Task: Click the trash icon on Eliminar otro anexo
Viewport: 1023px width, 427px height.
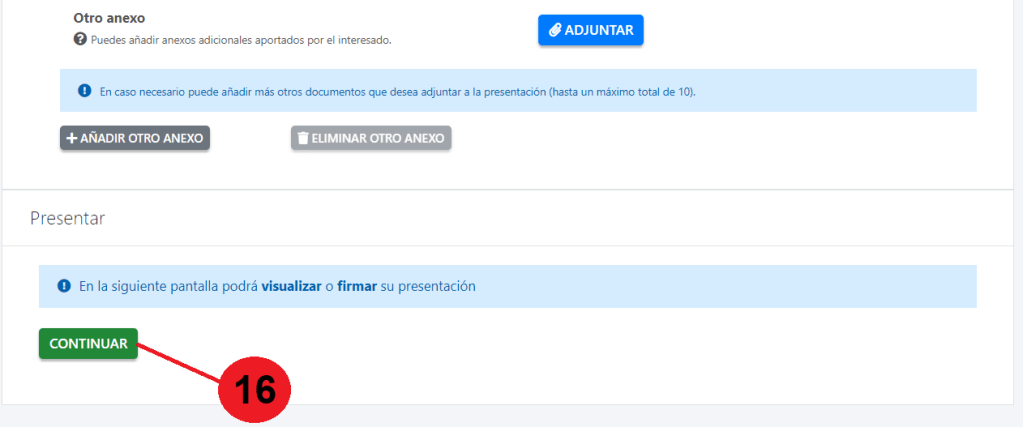Action: [303, 138]
